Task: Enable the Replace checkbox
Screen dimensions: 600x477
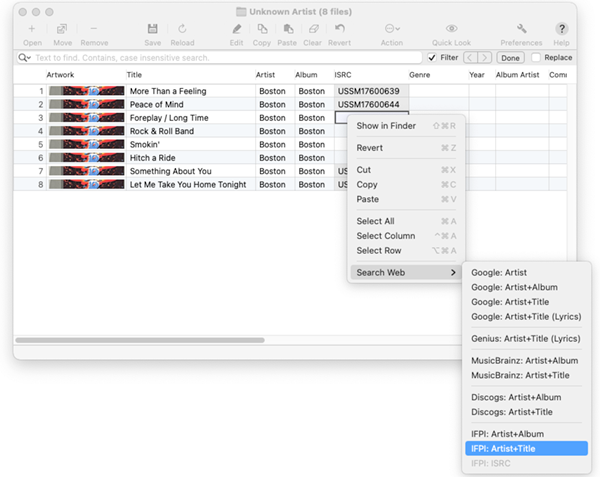Action: [536, 57]
